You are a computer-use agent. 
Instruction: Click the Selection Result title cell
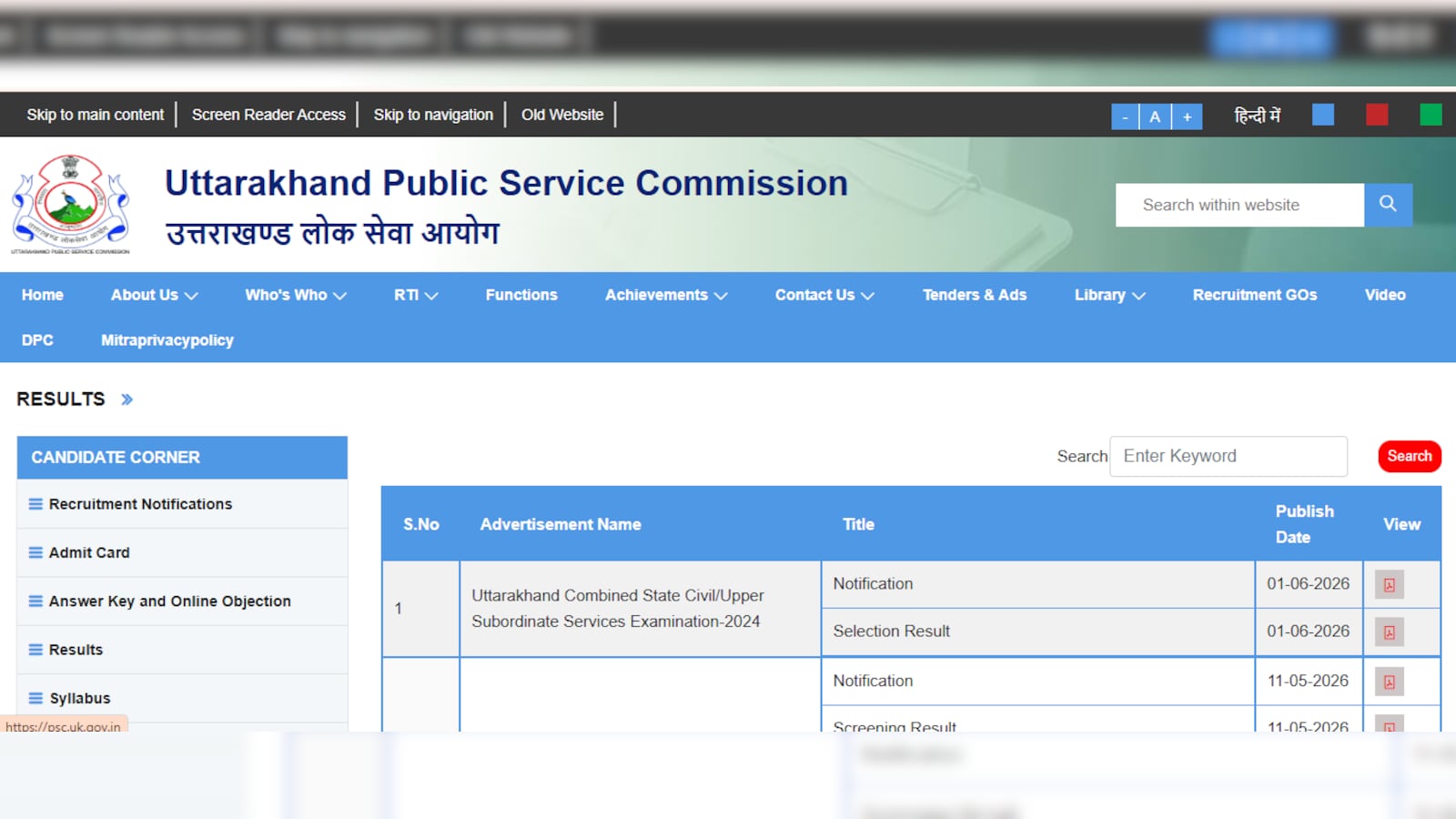[1037, 632]
